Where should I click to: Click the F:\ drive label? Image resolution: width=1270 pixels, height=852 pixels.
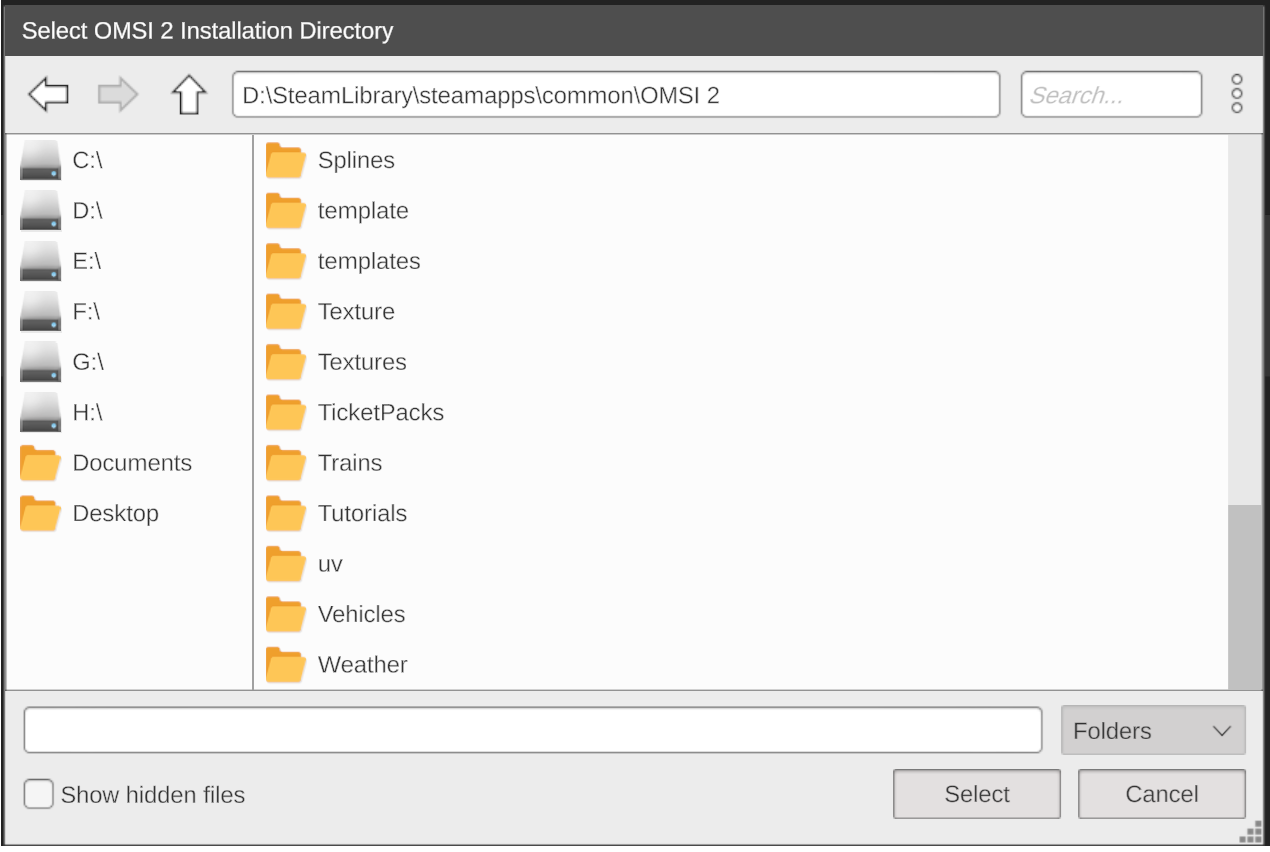click(x=87, y=311)
